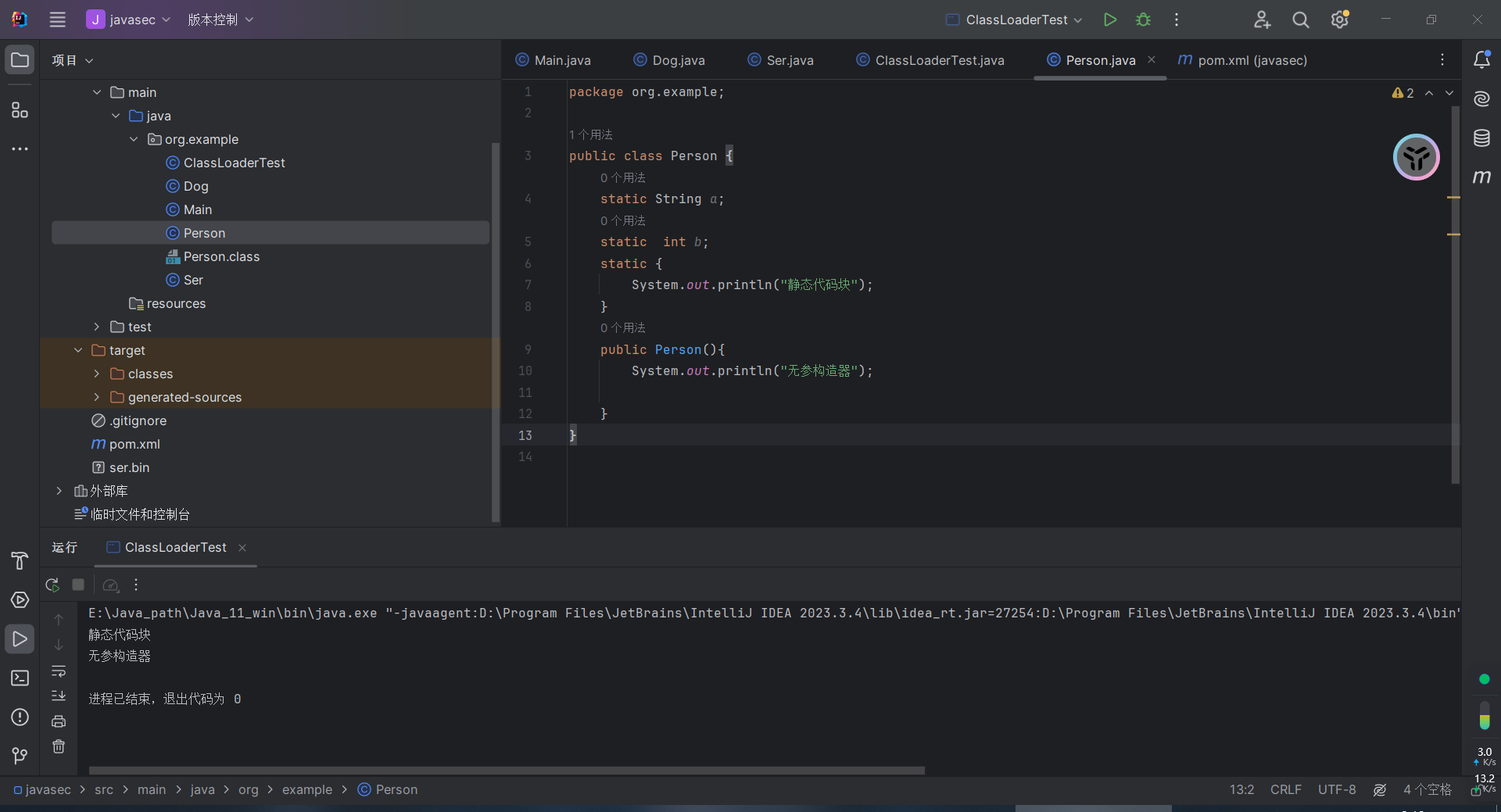The width and height of the screenshot is (1501, 812).
Task: Toggle scroll to end of console
Action: [59, 696]
